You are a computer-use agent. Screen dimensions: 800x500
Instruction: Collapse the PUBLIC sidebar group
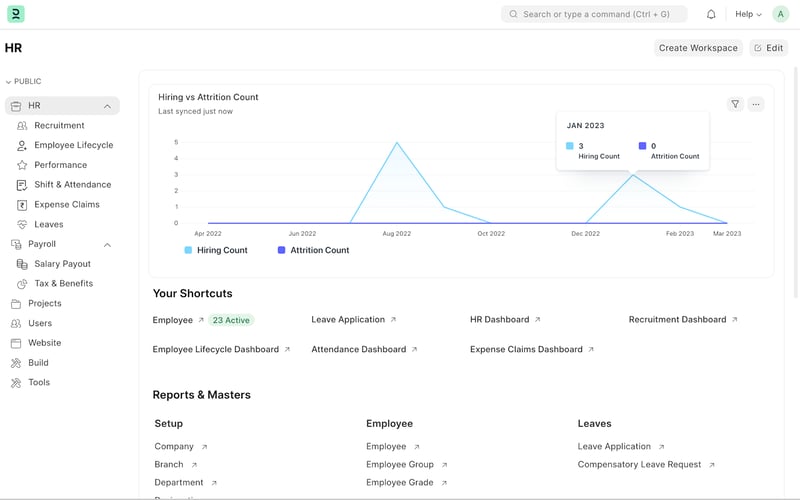[x=23, y=81]
